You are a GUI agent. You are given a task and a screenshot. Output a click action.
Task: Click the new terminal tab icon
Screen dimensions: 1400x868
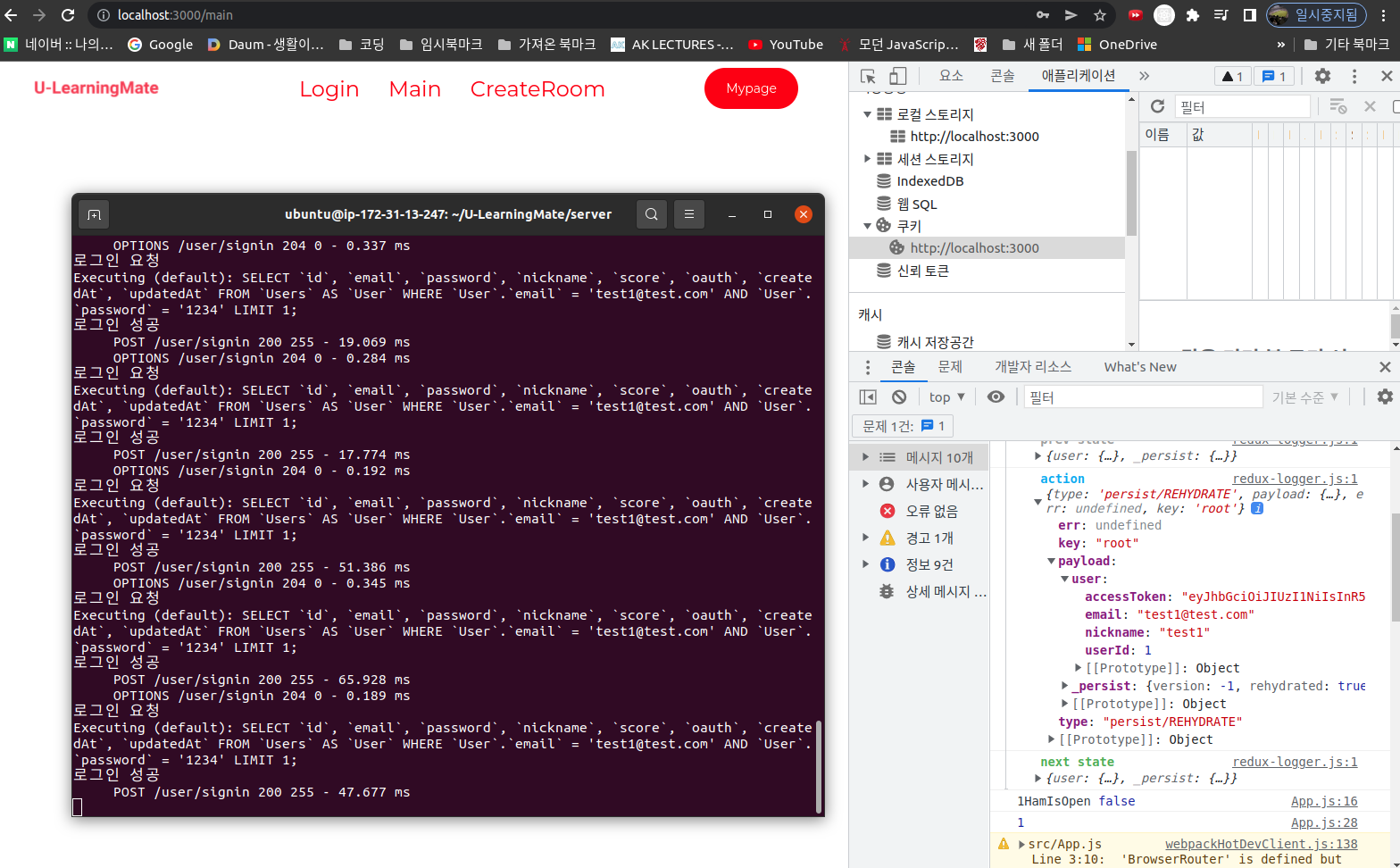(x=94, y=214)
